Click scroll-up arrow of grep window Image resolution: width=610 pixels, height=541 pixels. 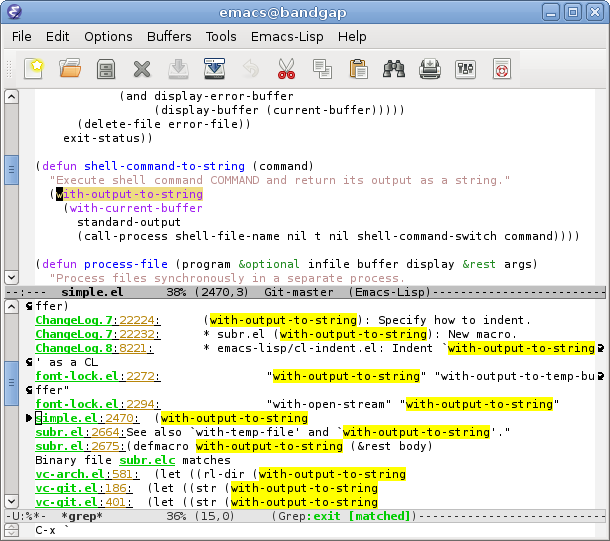pyautogui.click(x=11, y=307)
